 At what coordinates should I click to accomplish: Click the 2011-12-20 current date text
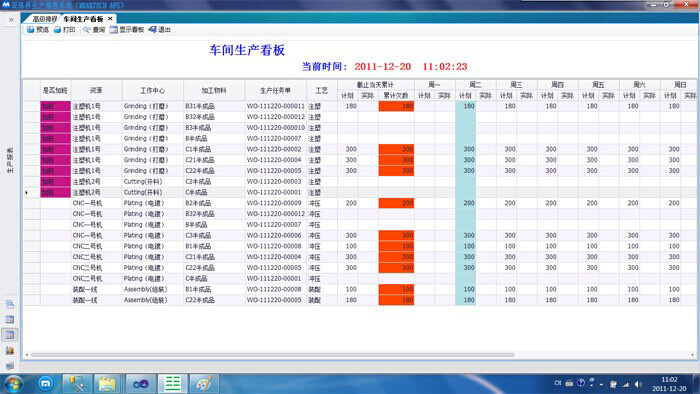[383, 66]
